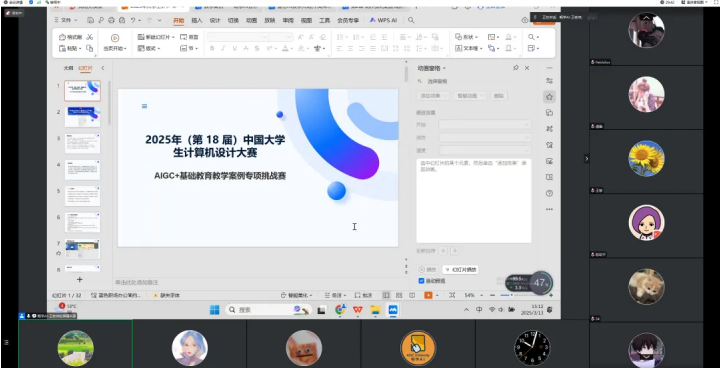Click the star animation icon in right sidebar
Image resolution: width=720 pixels, height=368 pixels.
(549, 96)
